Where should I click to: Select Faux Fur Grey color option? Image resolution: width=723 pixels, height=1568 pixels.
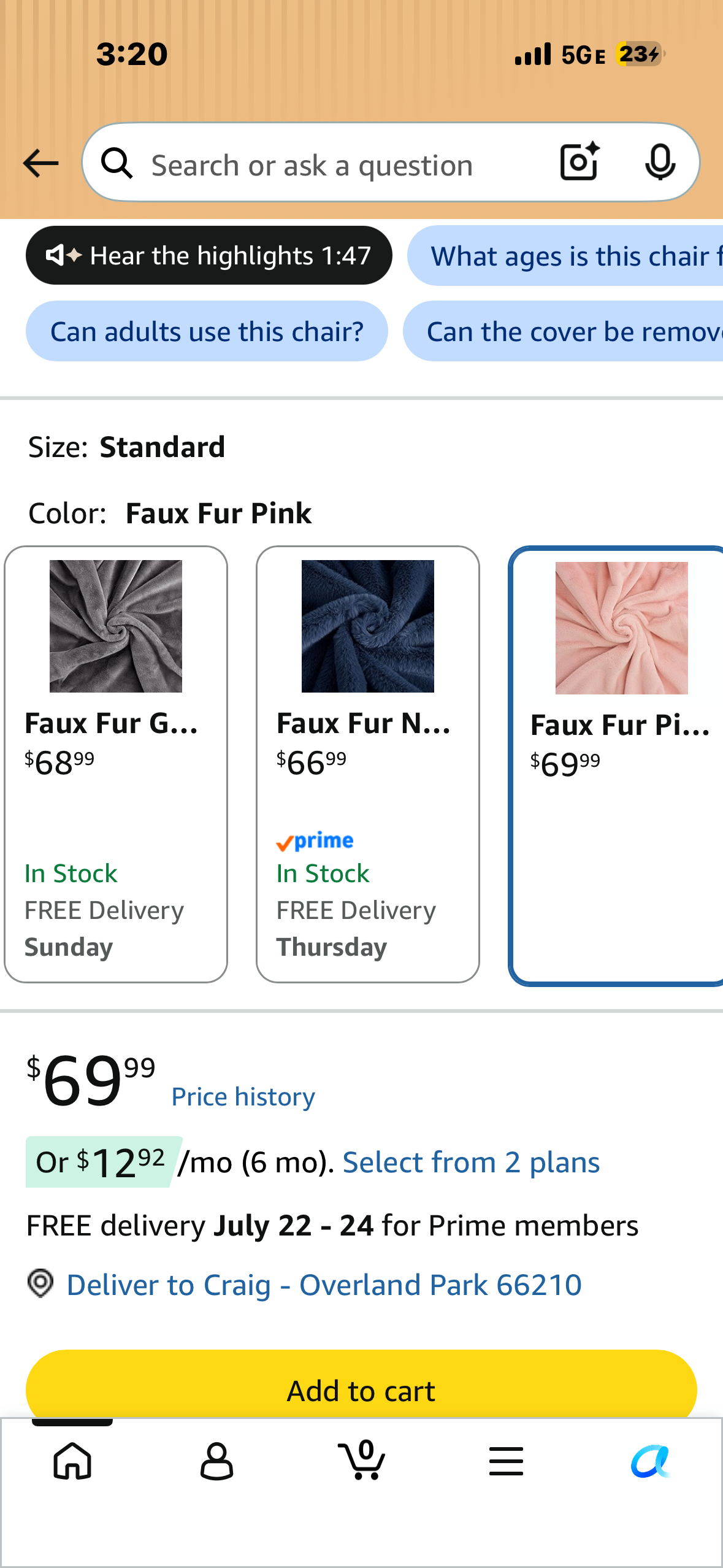point(116,764)
